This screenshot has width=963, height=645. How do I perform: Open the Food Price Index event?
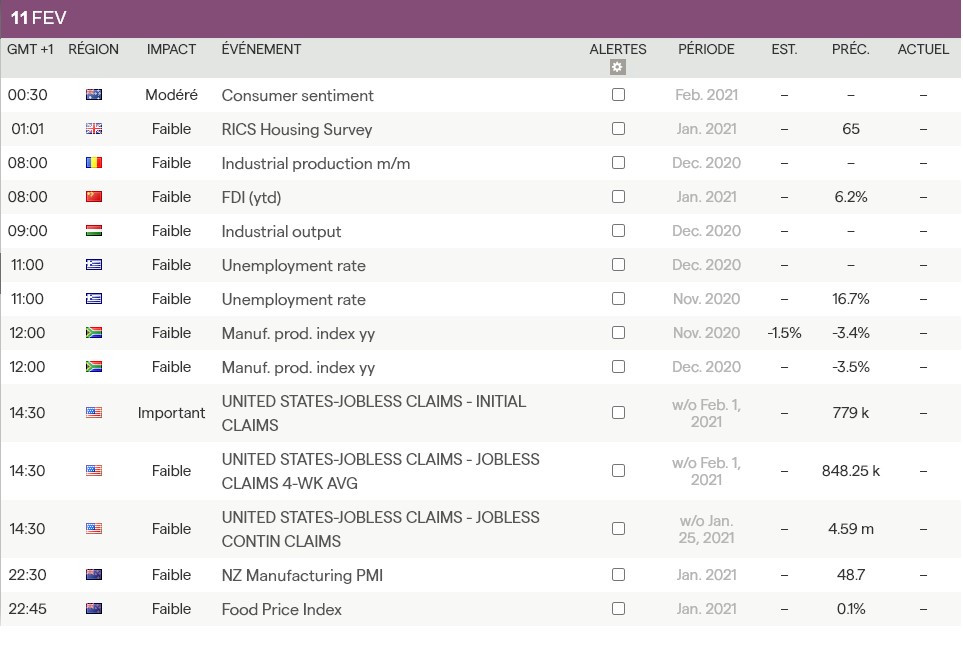coord(281,609)
